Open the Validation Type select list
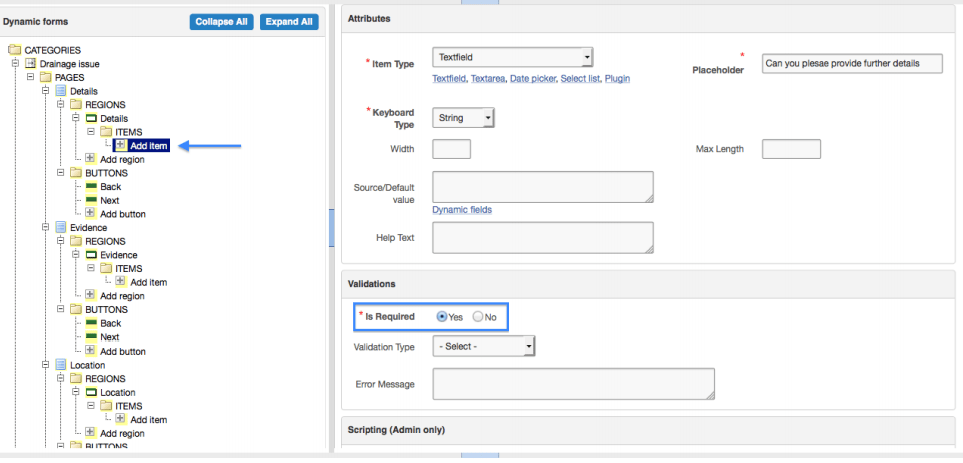This screenshot has width=963, height=463. tap(484, 346)
